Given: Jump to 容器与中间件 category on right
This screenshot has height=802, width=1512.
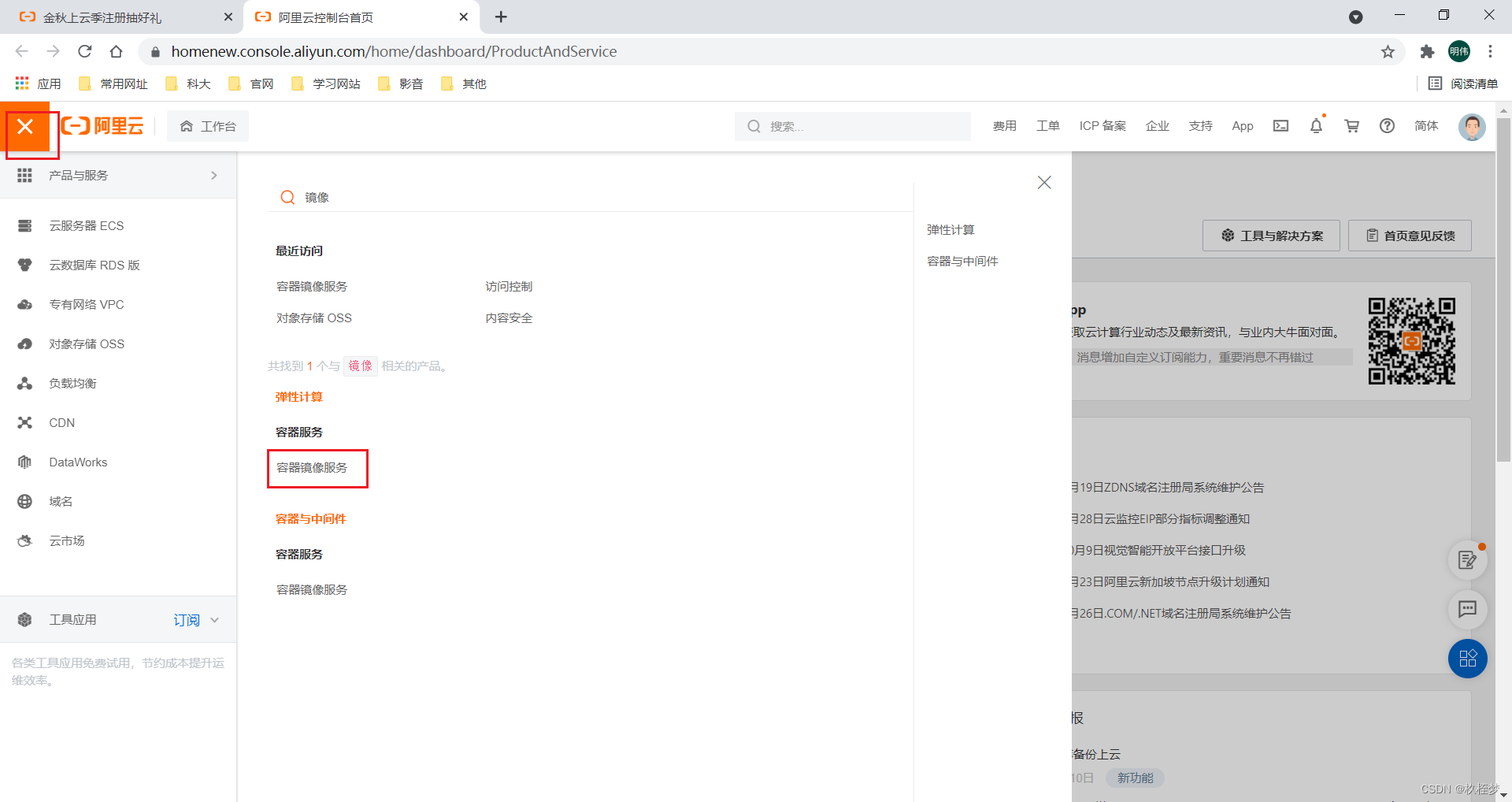Looking at the screenshot, I should pos(962,261).
